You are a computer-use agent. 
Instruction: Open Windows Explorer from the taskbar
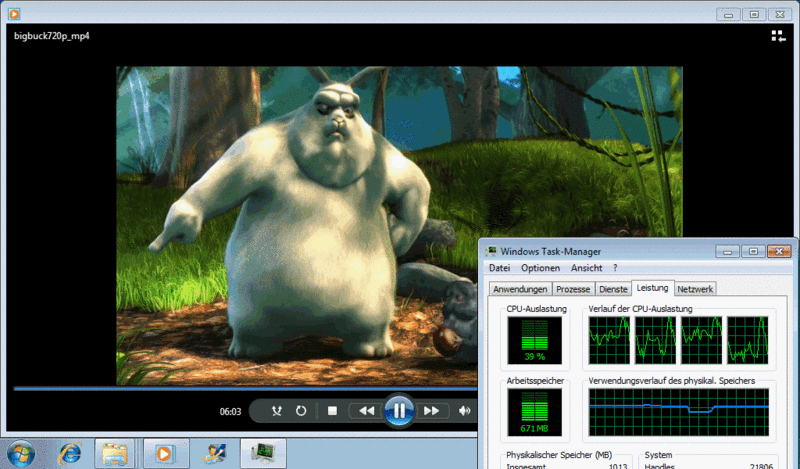click(114, 453)
